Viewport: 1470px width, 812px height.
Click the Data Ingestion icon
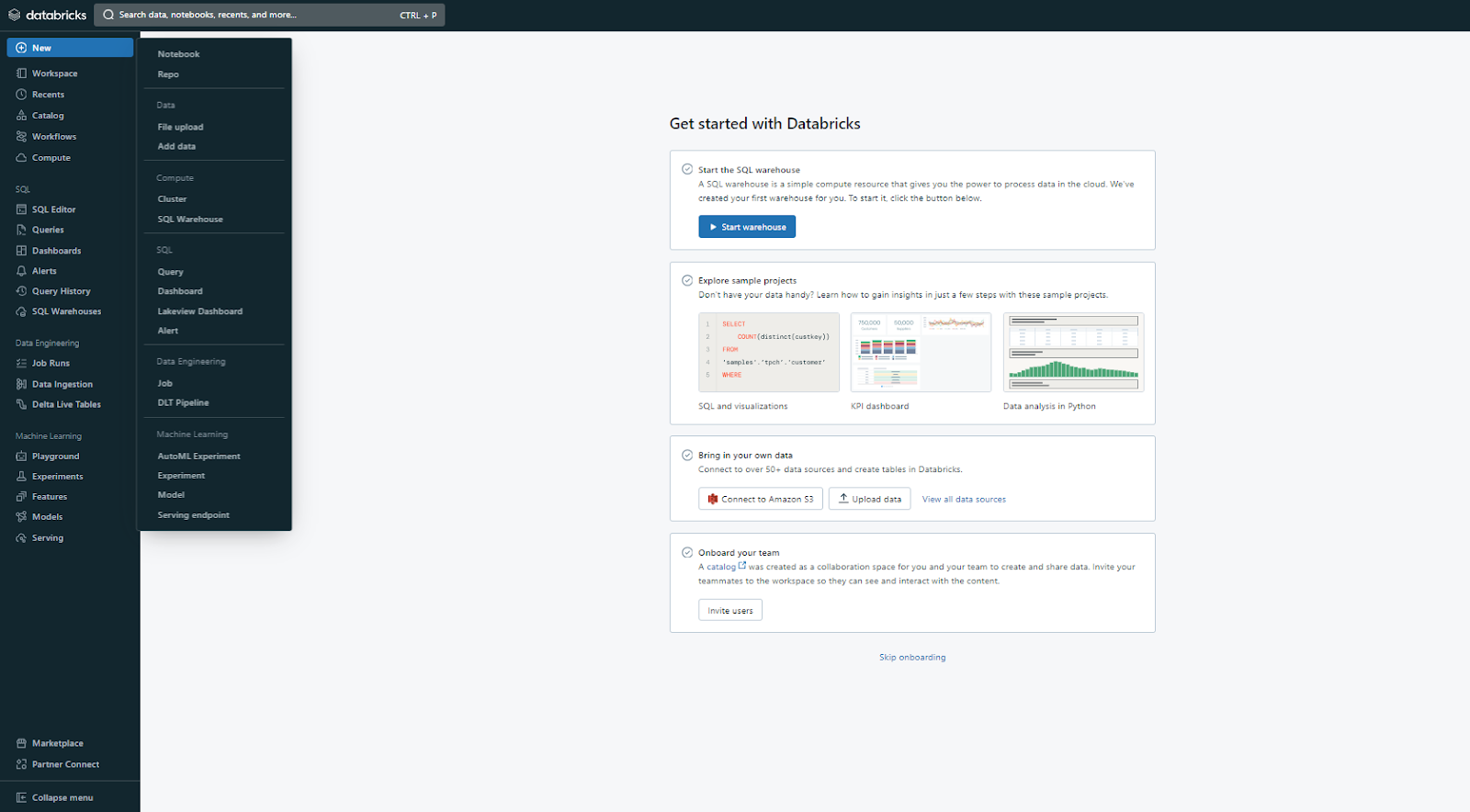pos(21,384)
